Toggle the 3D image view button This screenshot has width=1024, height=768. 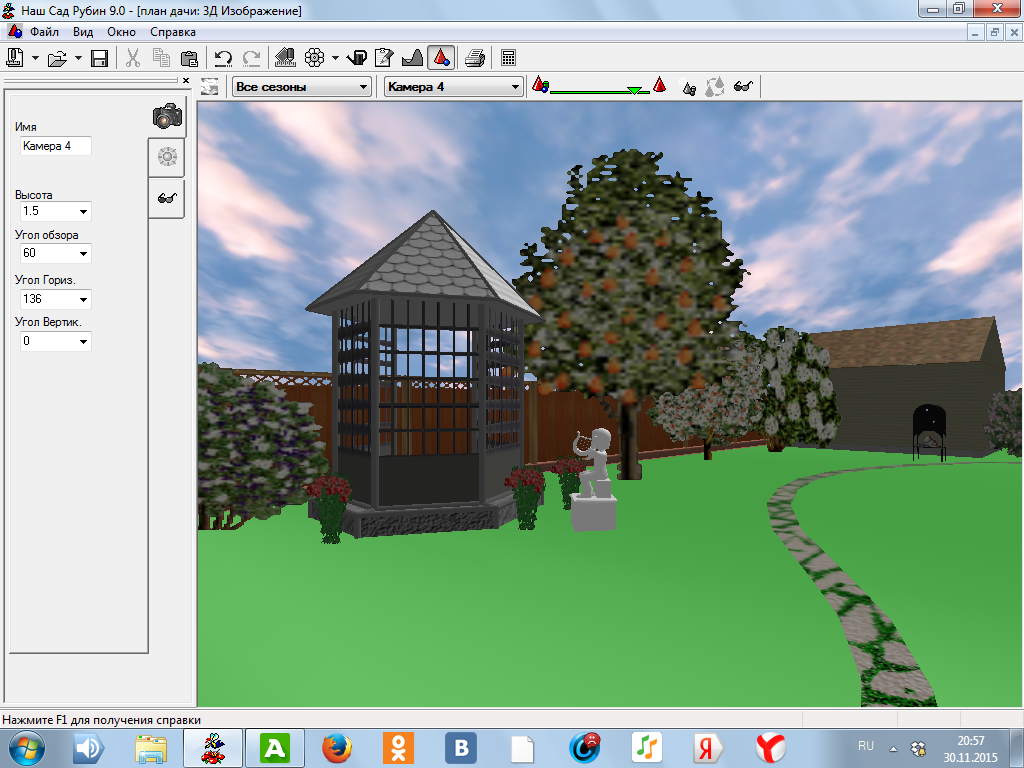click(441, 58)
